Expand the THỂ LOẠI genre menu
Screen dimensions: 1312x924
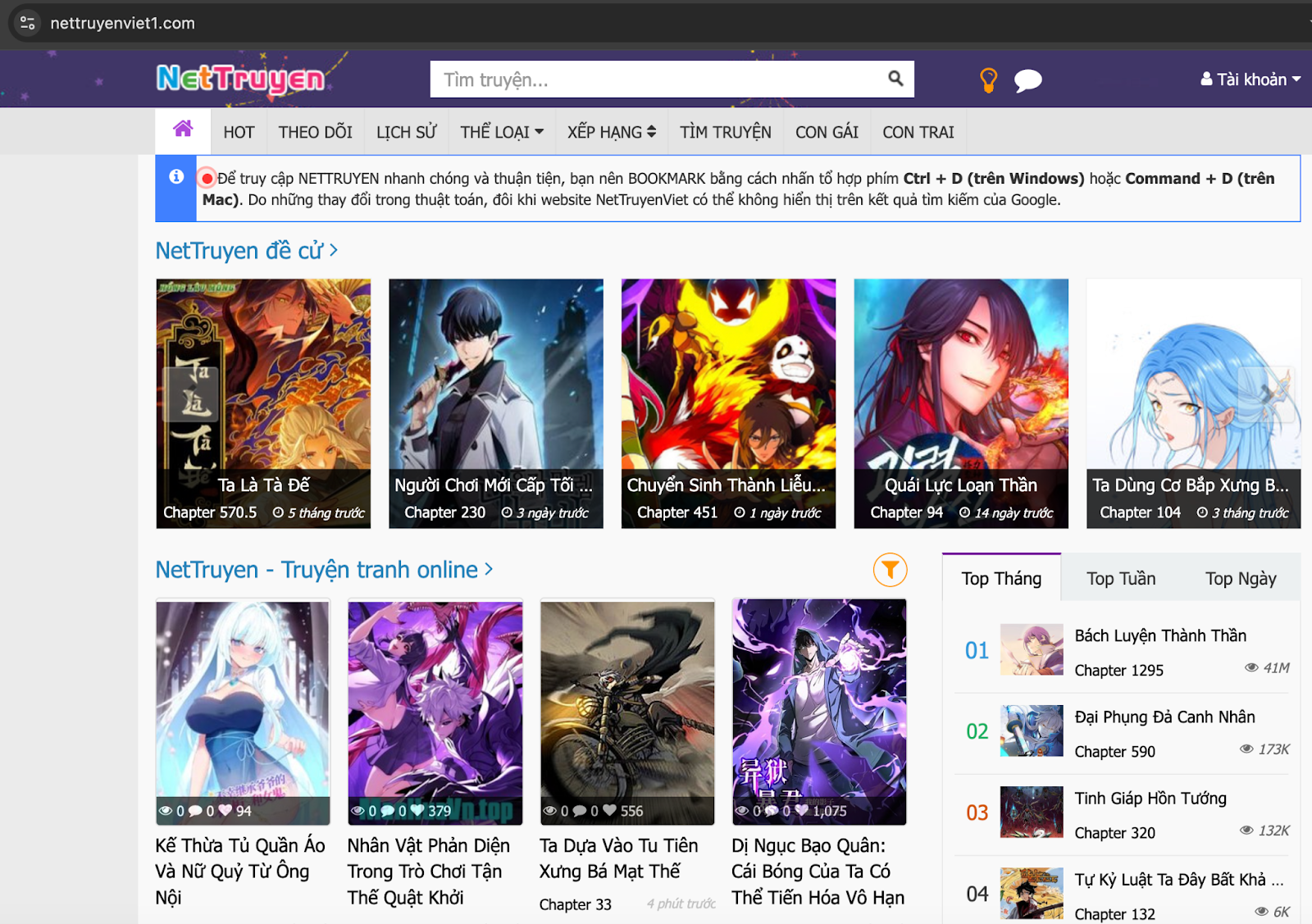coord(501,132)
